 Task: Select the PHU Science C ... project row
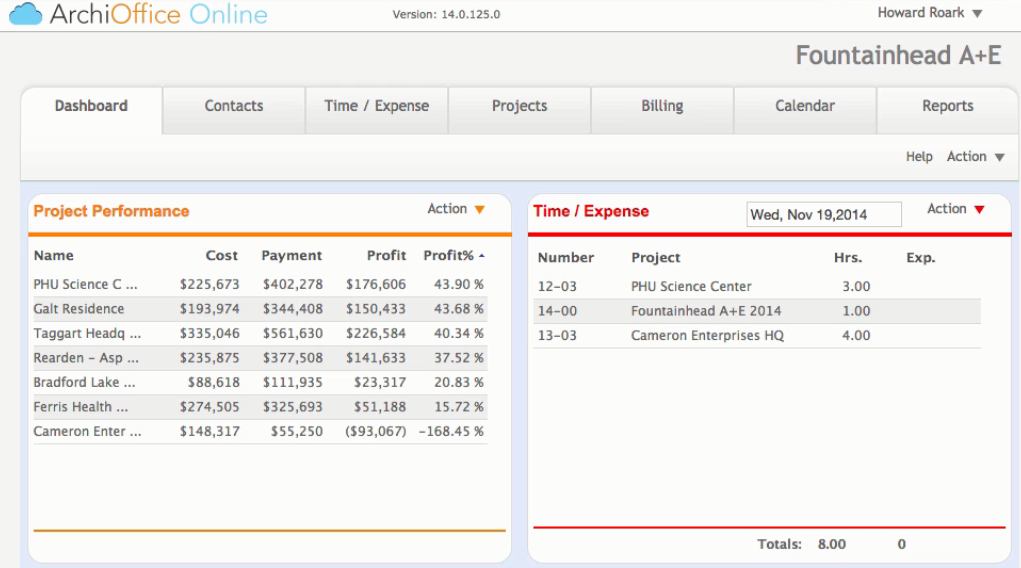[x=260, y=285]
